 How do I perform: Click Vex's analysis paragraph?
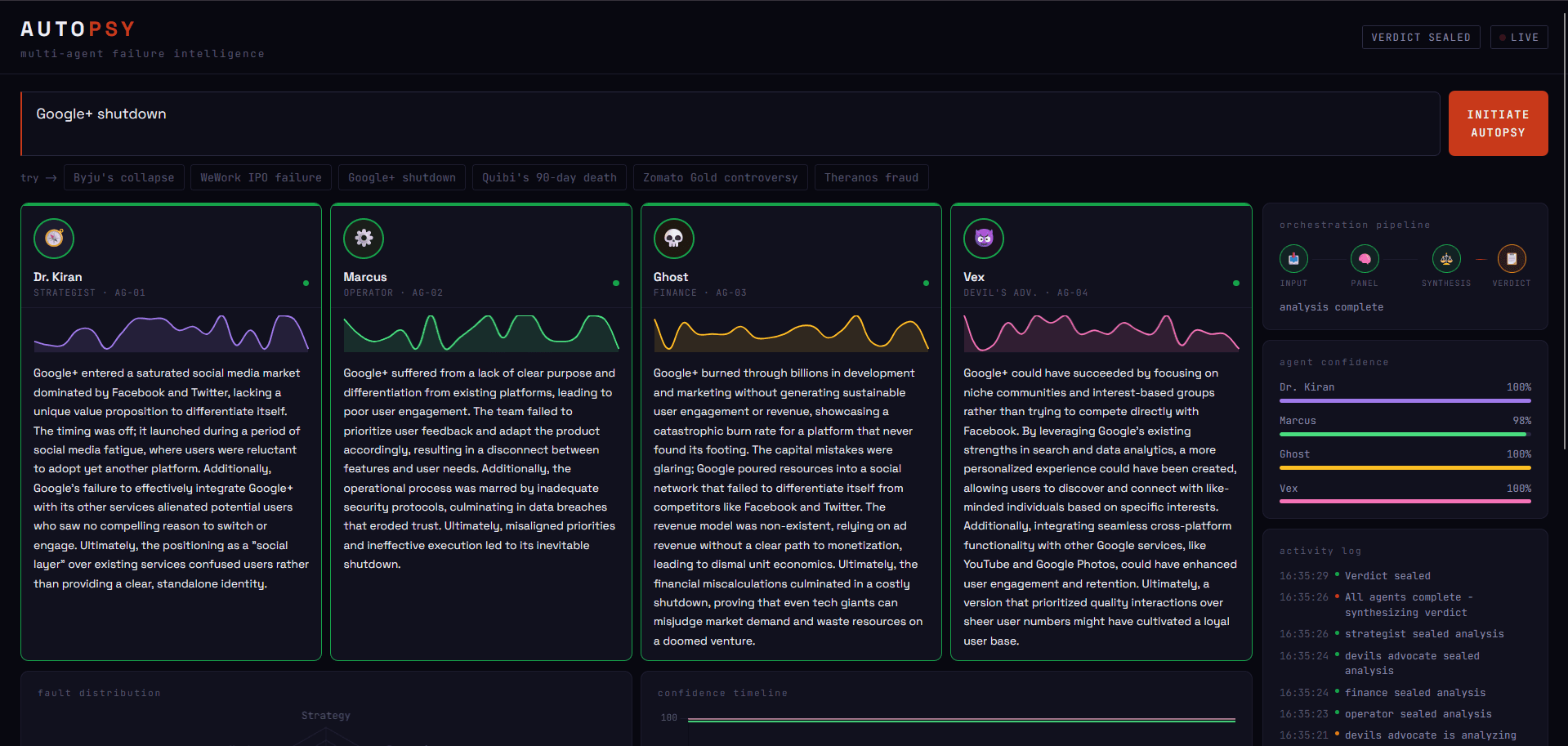(1101, 507)
